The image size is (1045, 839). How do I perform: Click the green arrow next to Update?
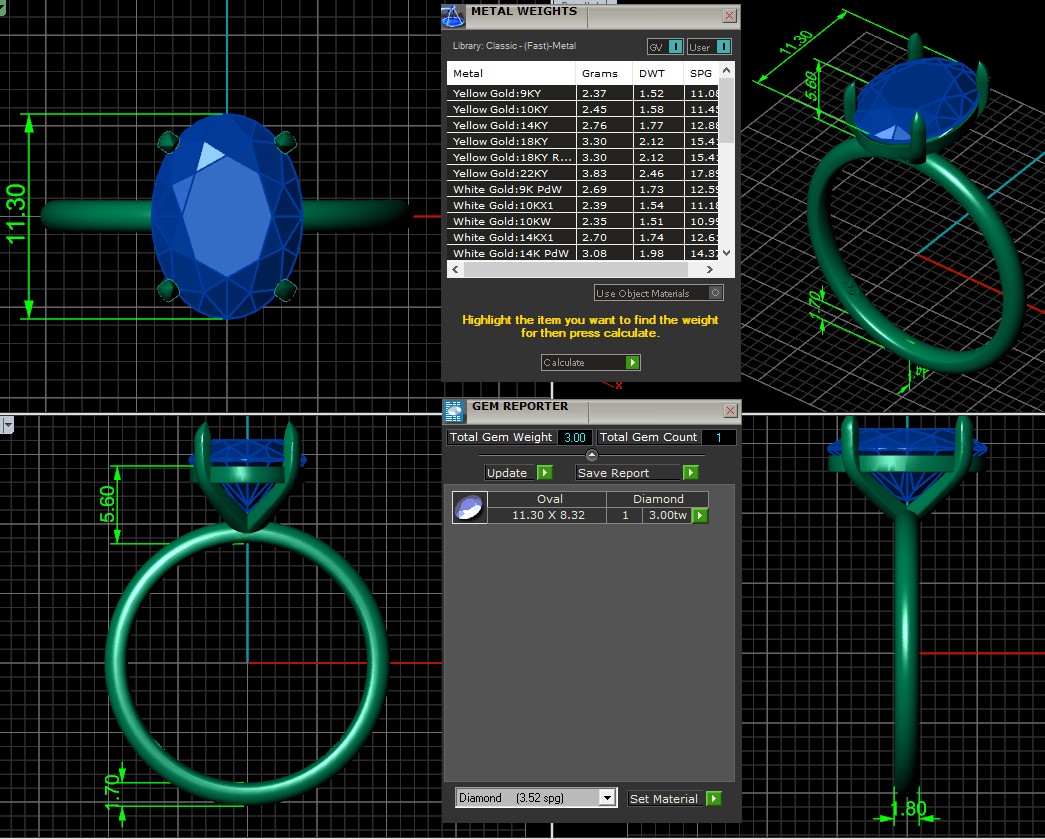tap(545, 473)
